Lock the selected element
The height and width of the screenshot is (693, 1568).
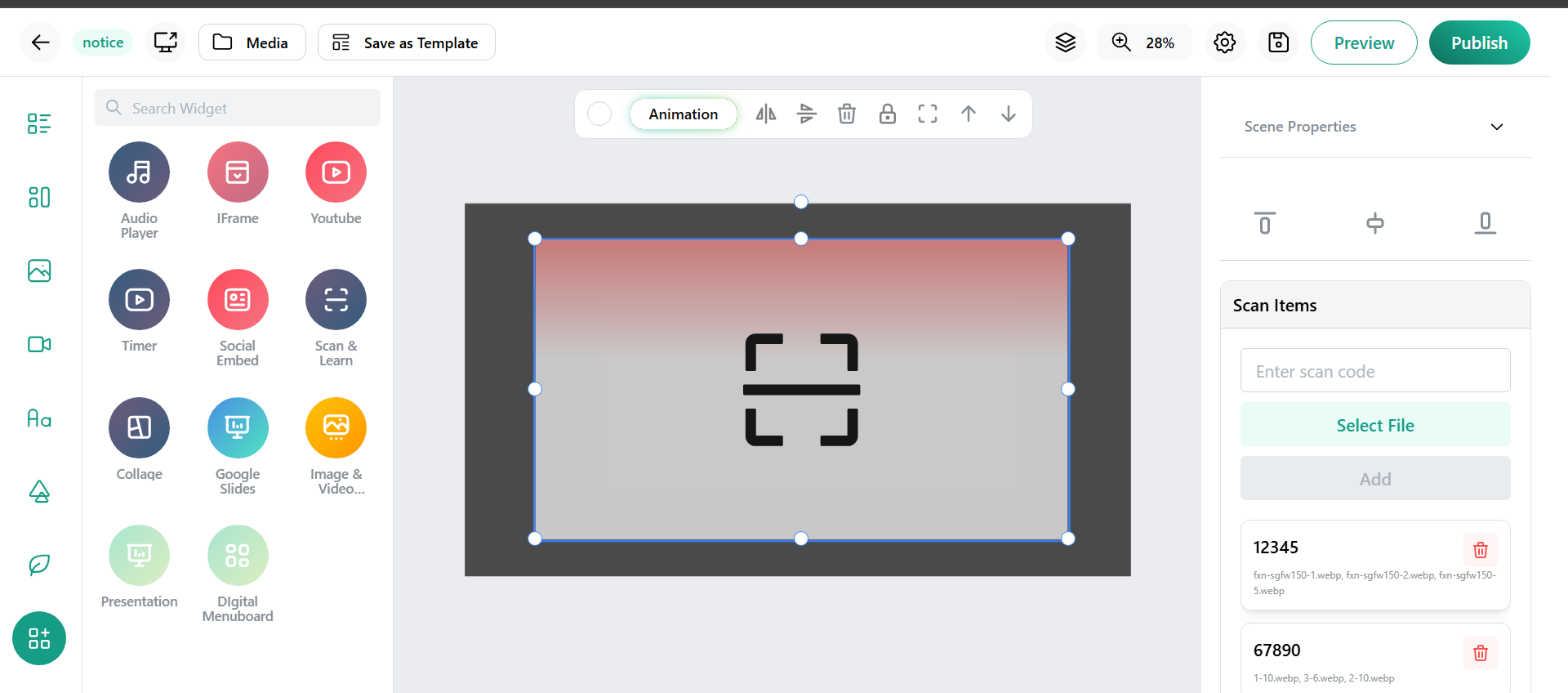(x=887, y=114)
